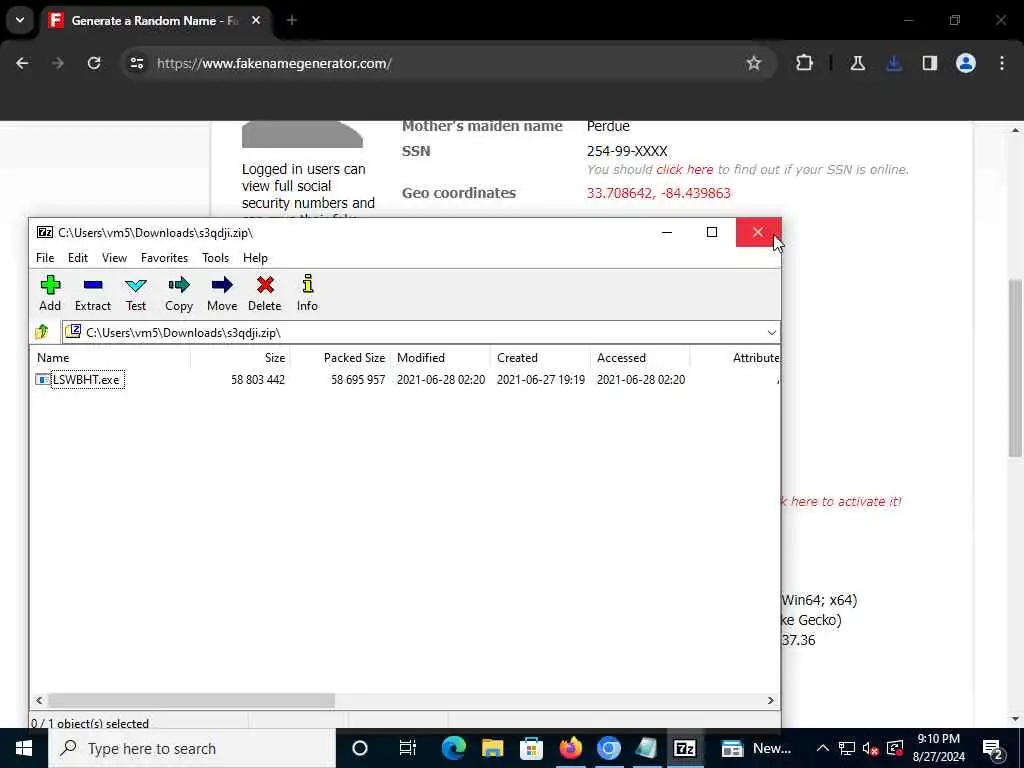Open Microsoft Store taskbar icon
The image size is (1024, 768).
[x=532, y=748]
